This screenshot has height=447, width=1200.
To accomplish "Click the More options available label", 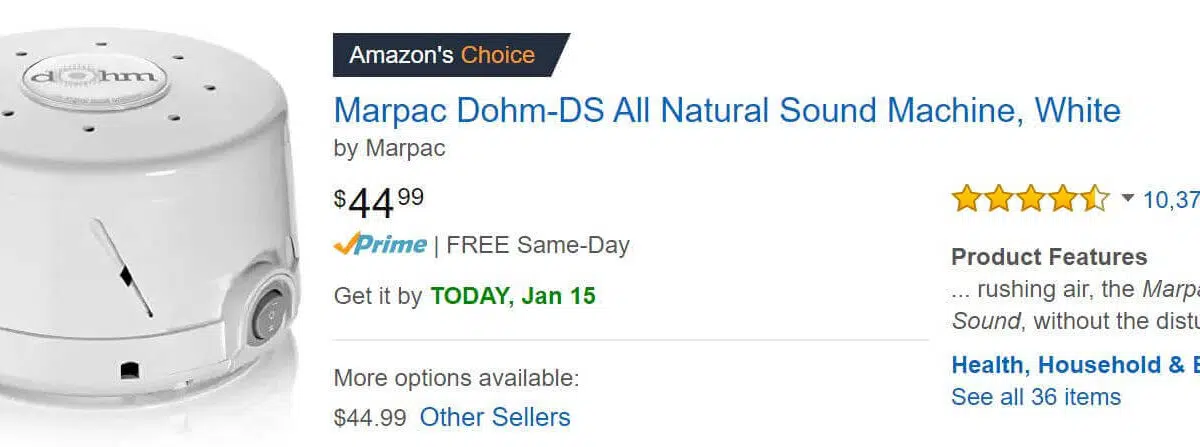I will [x=456, y=378].
